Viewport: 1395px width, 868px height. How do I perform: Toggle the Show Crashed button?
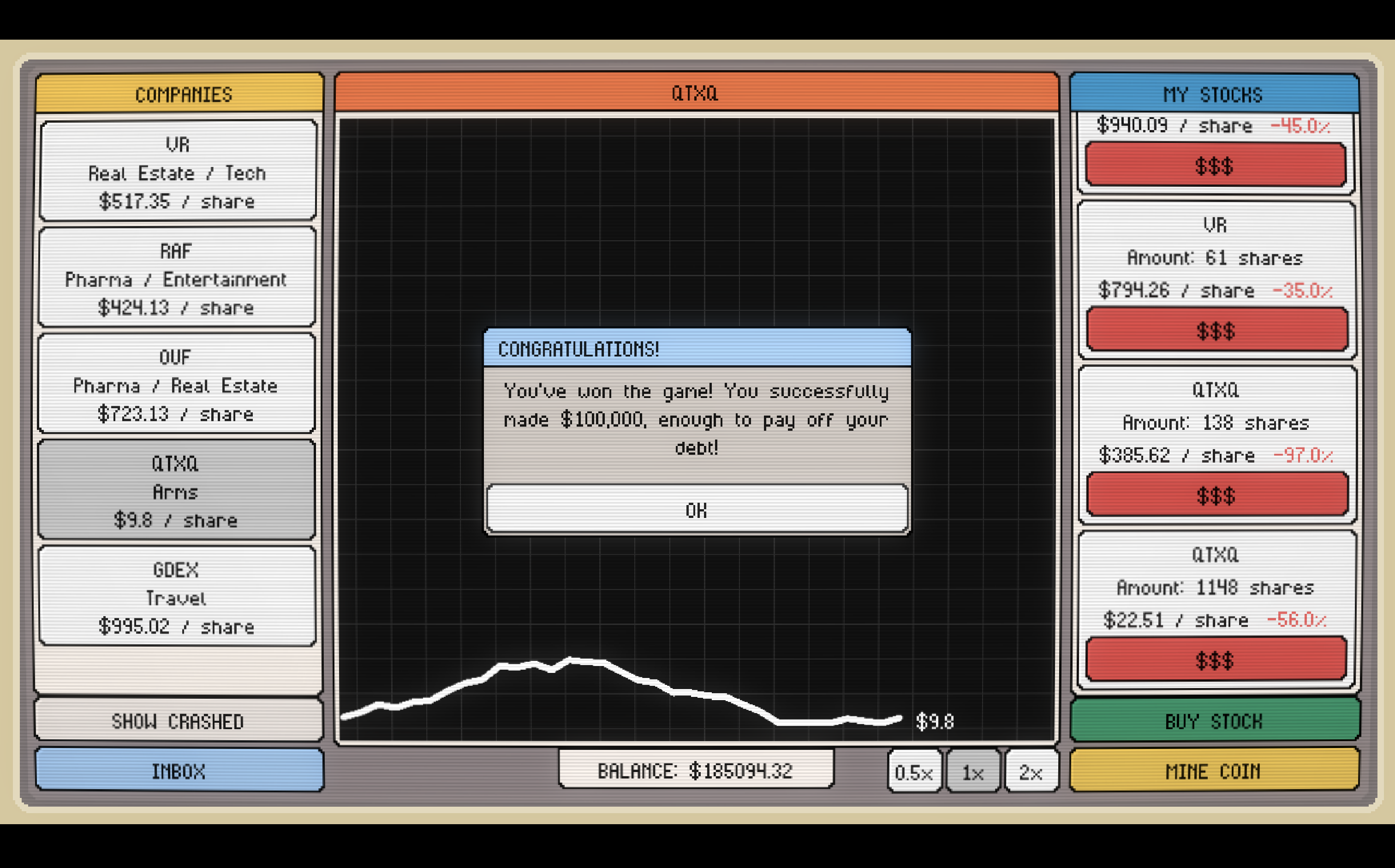178,720
